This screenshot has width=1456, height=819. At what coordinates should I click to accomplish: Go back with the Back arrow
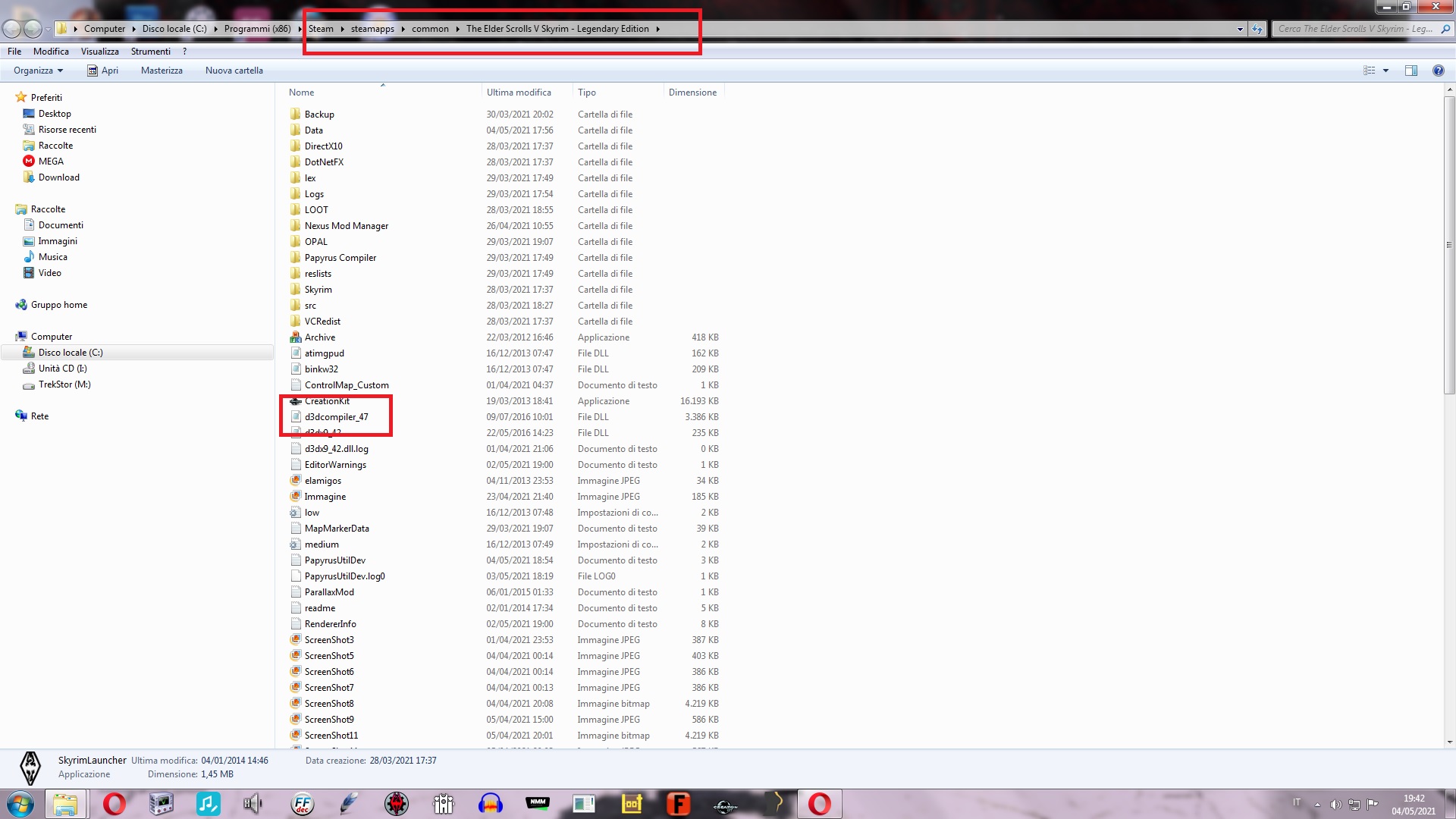[x=12, y=29]
